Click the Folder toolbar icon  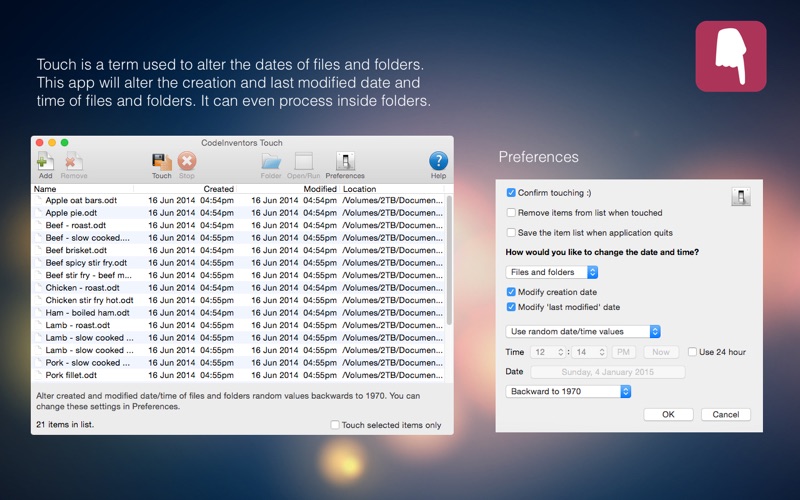(271, 161)
